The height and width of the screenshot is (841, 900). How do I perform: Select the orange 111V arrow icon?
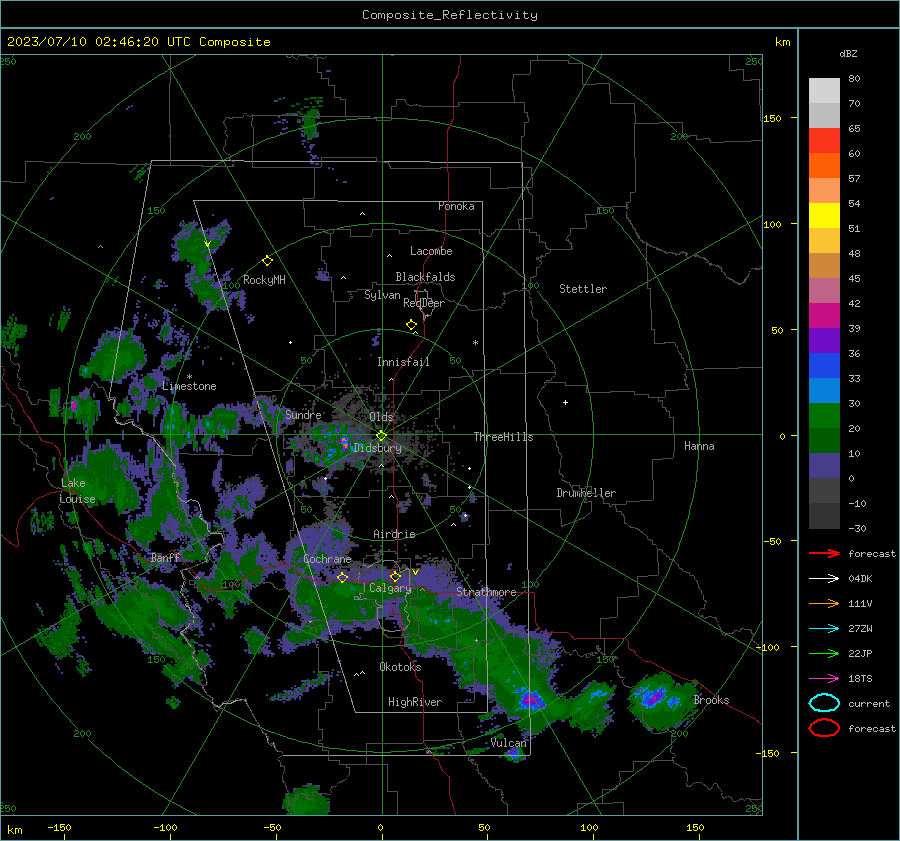click(x=824, y=603)
